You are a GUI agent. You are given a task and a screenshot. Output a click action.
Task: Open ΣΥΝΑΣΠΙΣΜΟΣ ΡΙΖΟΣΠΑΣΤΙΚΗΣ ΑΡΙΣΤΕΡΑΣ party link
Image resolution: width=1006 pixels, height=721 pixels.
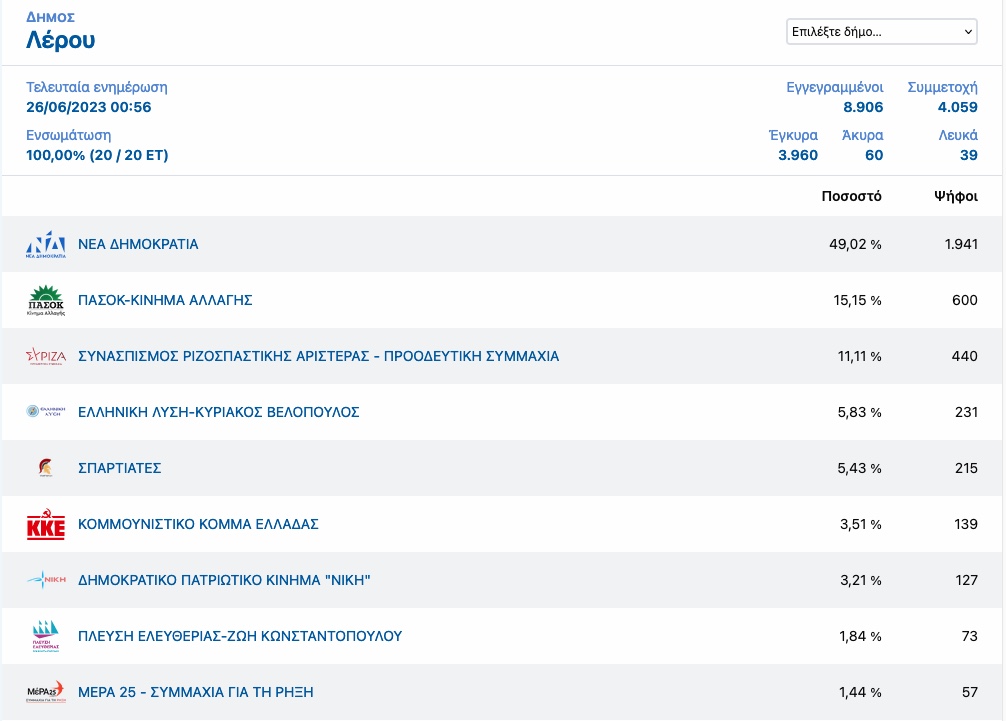click(x=318, y=356)
